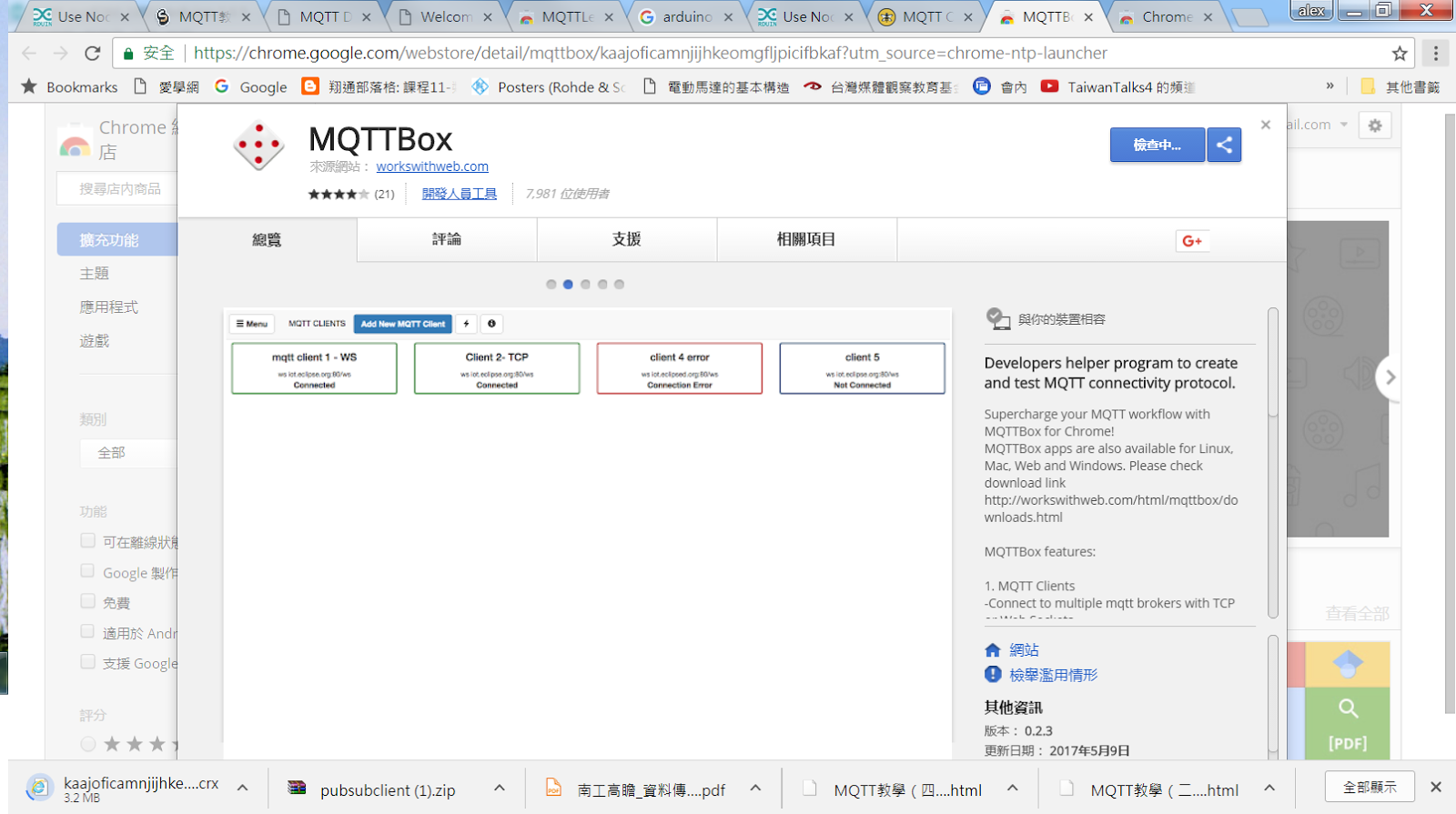This screenshot has width=1456, height=814.
Task: Switch to the 支援 tab
Action: (627, 240)
